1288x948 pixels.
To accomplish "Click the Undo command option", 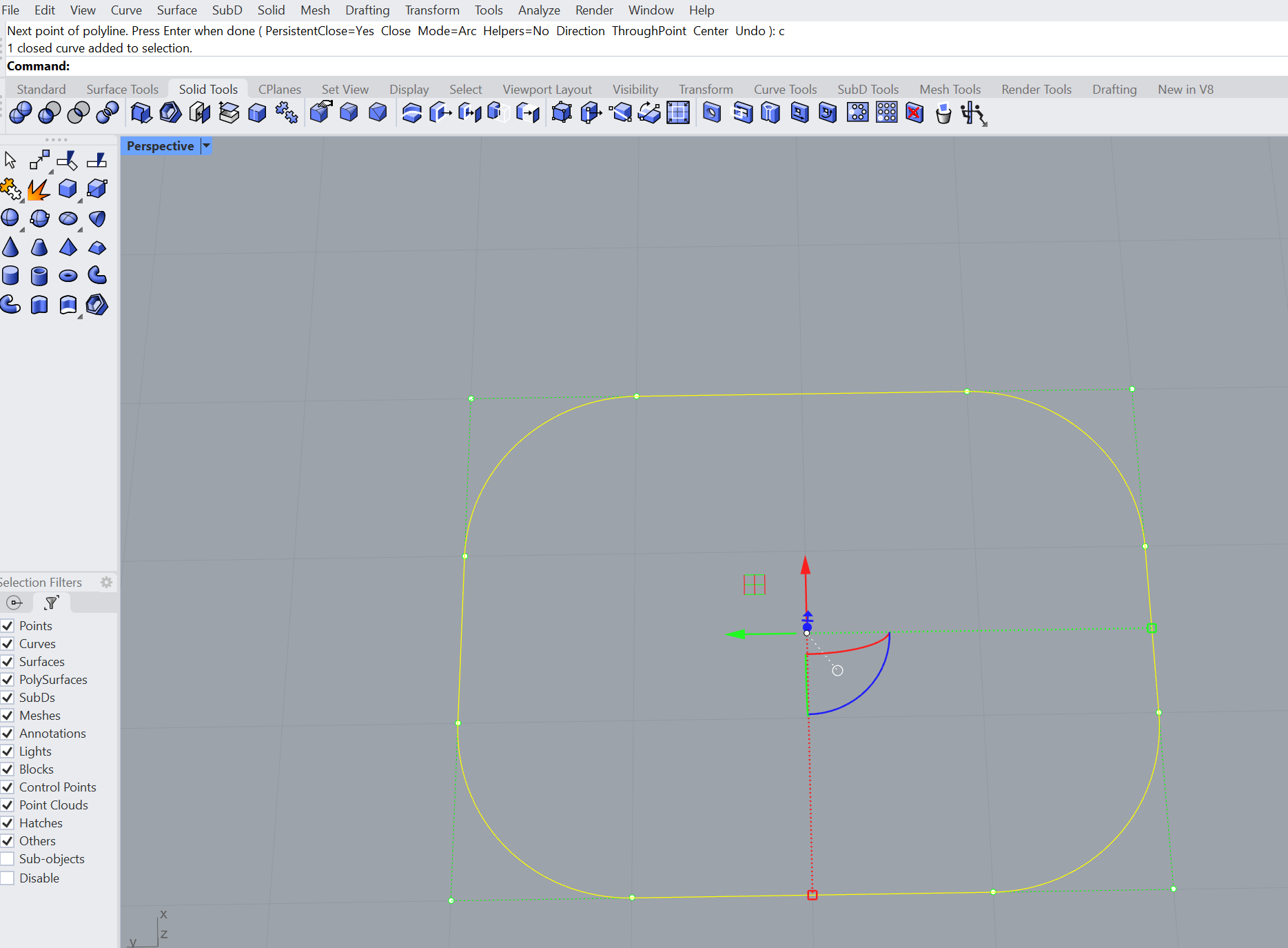I will 750,31.
